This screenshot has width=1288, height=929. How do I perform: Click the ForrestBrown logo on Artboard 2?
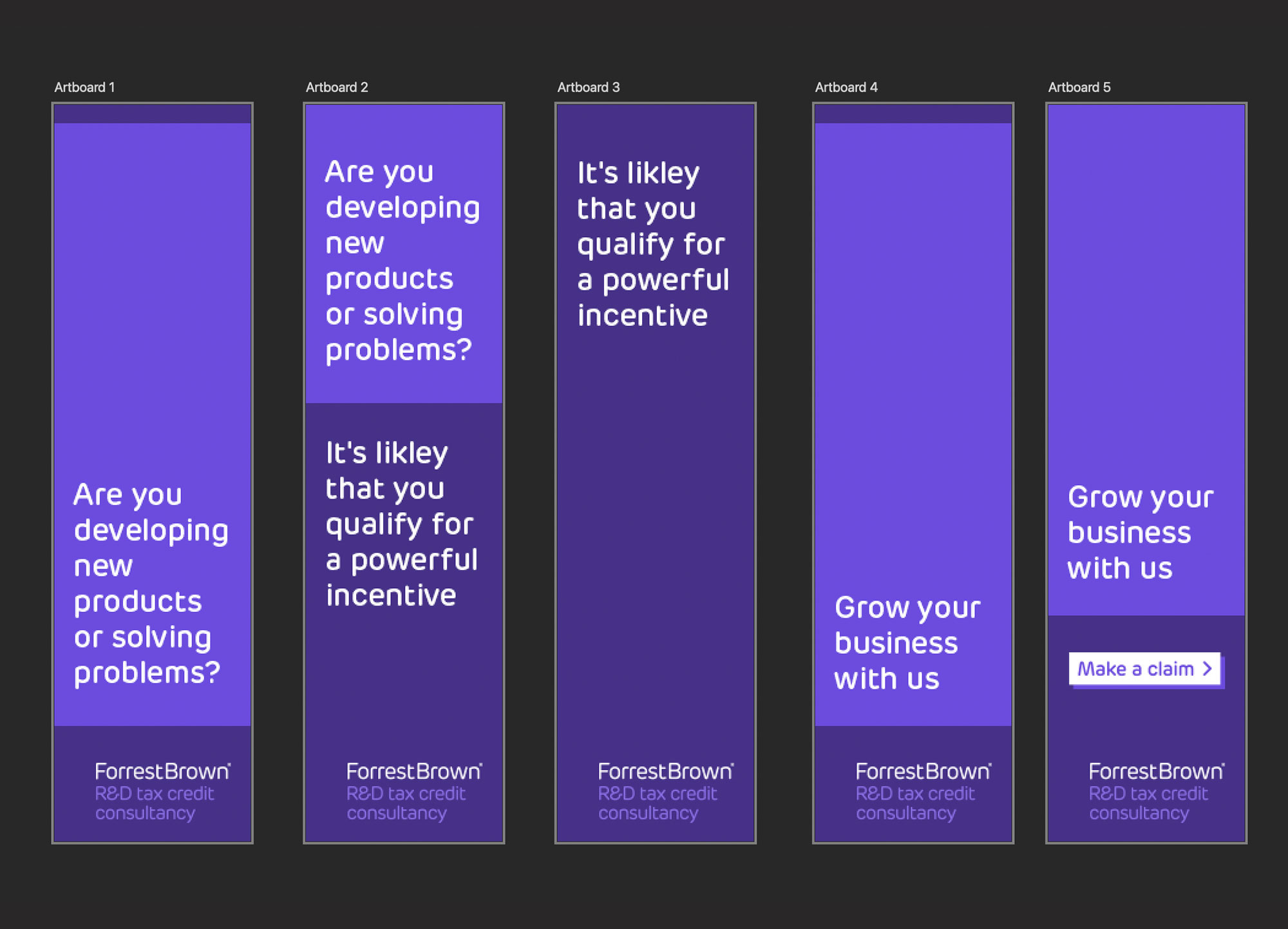pos(414,771)
